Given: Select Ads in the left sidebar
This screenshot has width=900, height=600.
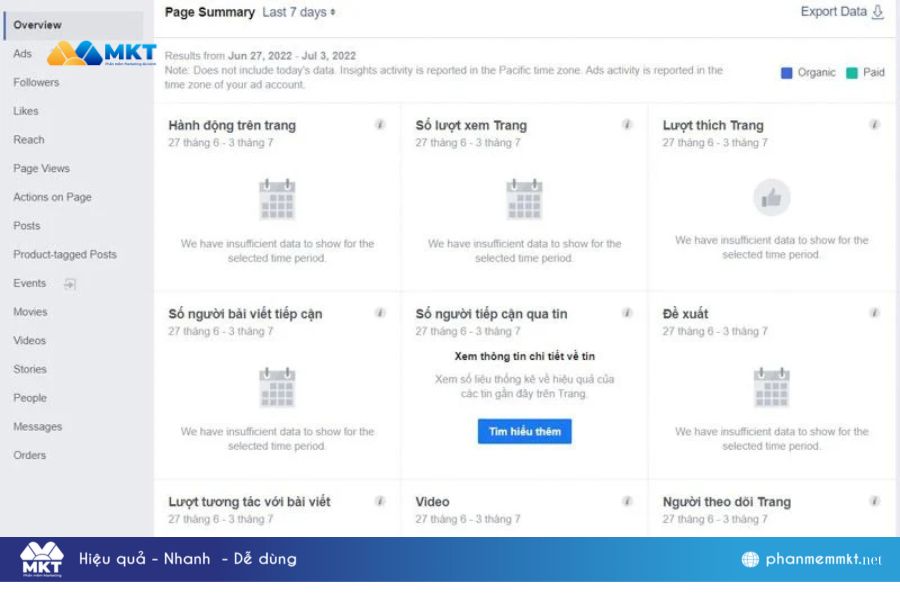Looking at the screenshot, I should tap(22, 54).
